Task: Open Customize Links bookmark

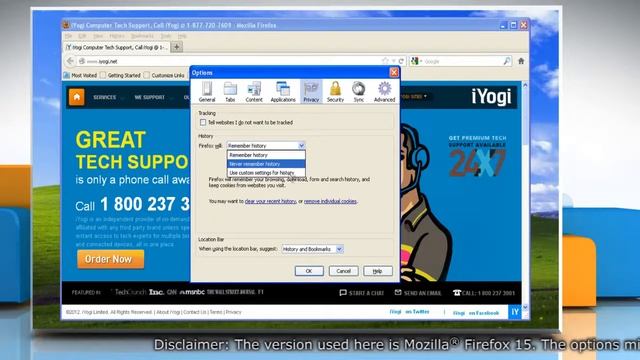Action: tap(164, 76)
